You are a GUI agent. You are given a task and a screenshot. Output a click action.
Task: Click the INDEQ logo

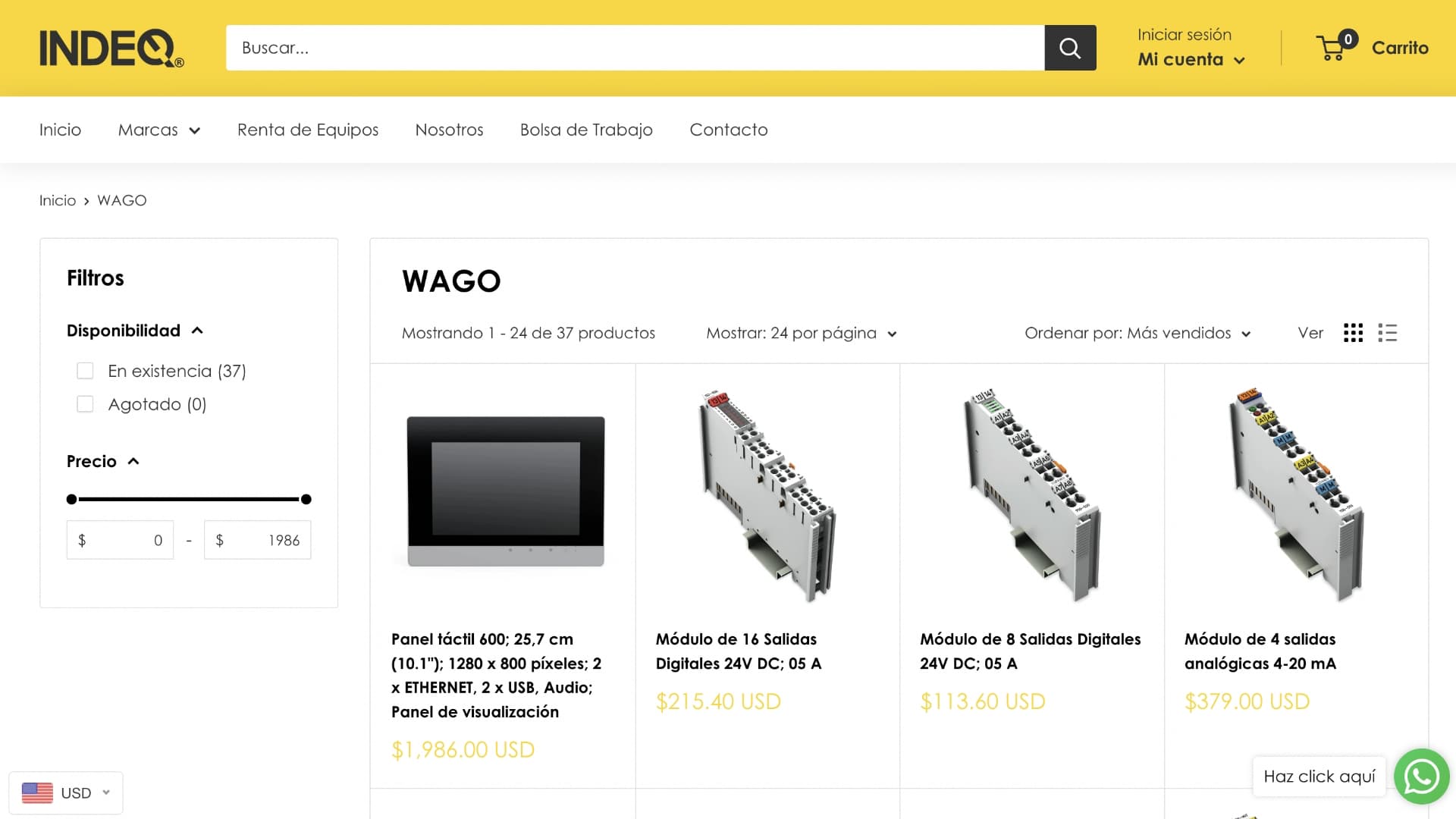tap(111, 49)
